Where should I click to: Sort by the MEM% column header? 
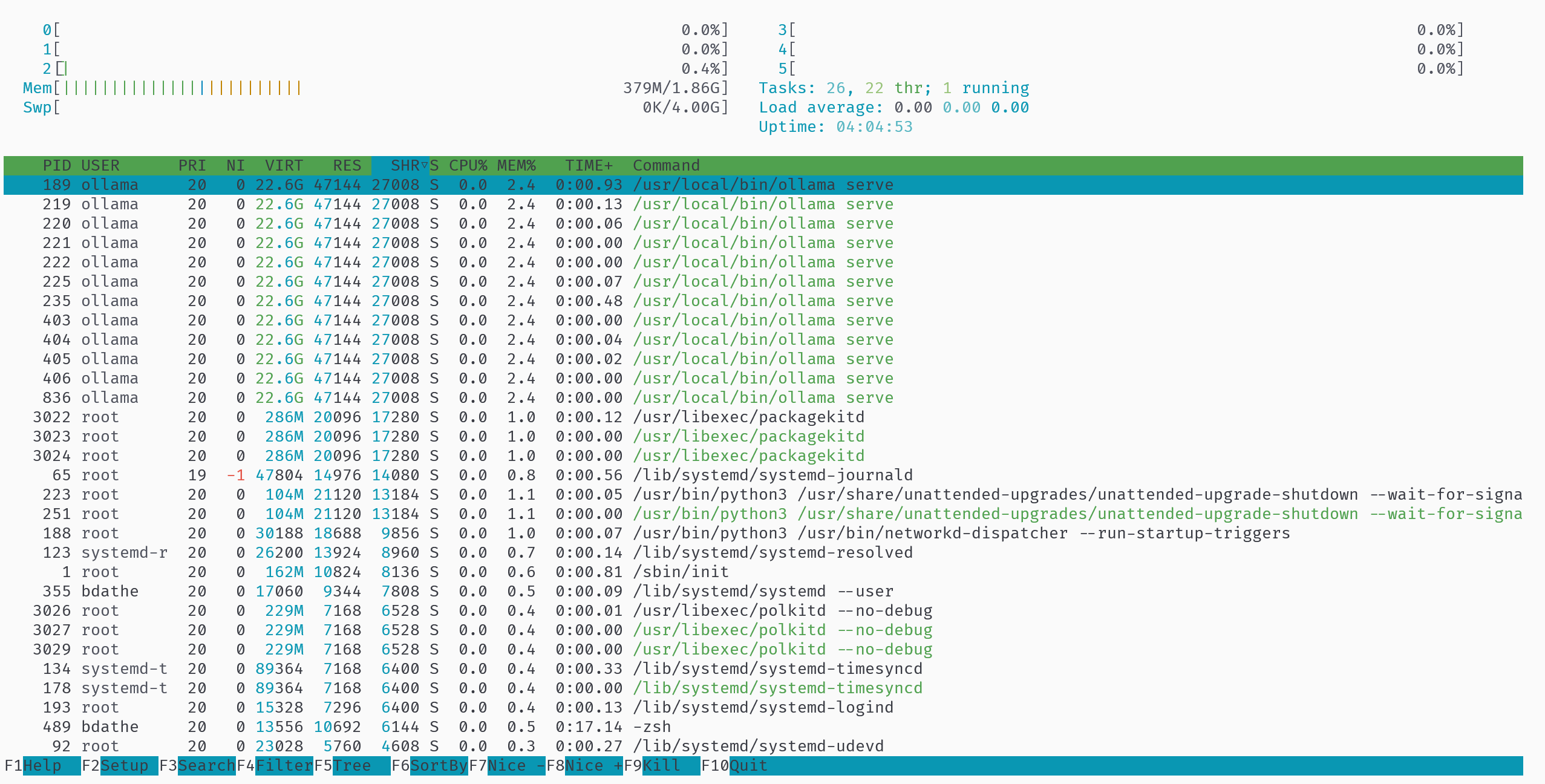517,165
